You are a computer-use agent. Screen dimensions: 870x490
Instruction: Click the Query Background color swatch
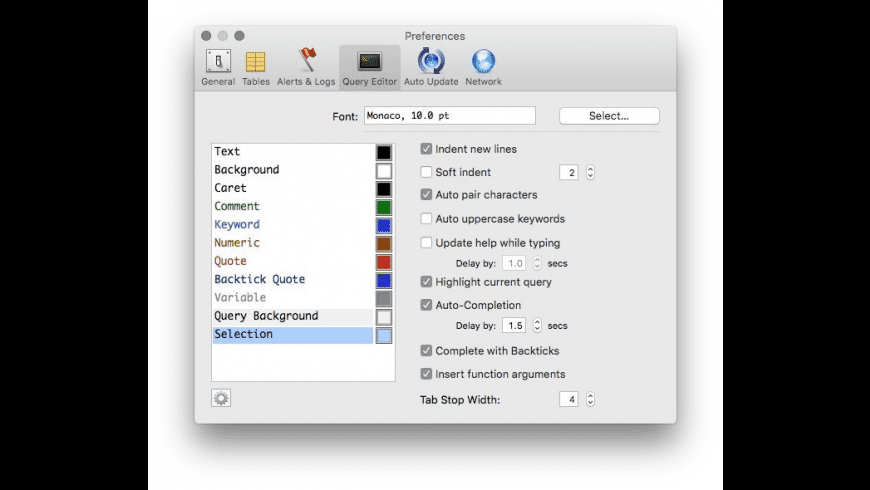coord(383,317)
